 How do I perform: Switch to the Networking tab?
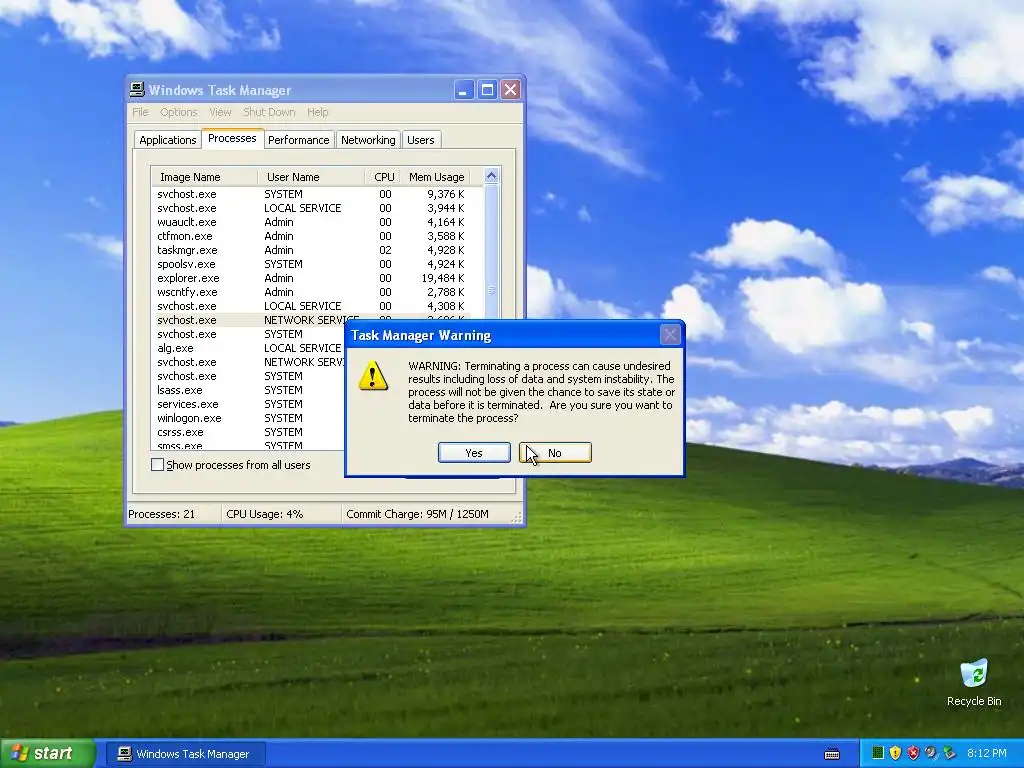point(368,140)
